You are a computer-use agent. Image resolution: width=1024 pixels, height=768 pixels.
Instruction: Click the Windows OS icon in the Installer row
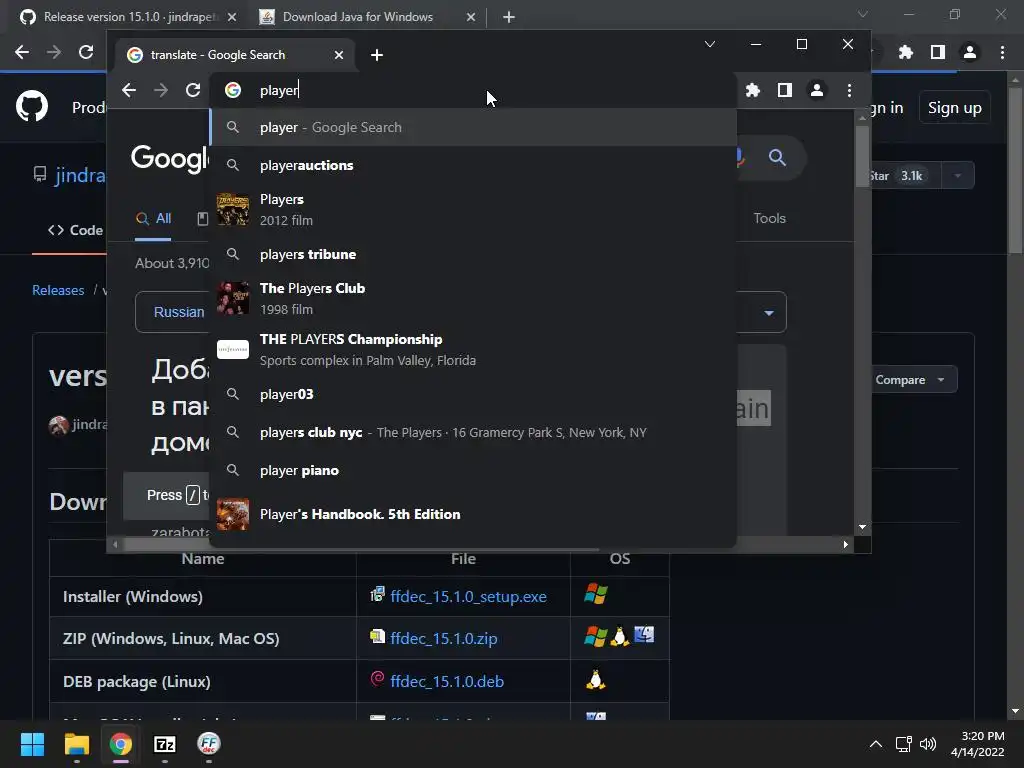click(x=596, y=594)
